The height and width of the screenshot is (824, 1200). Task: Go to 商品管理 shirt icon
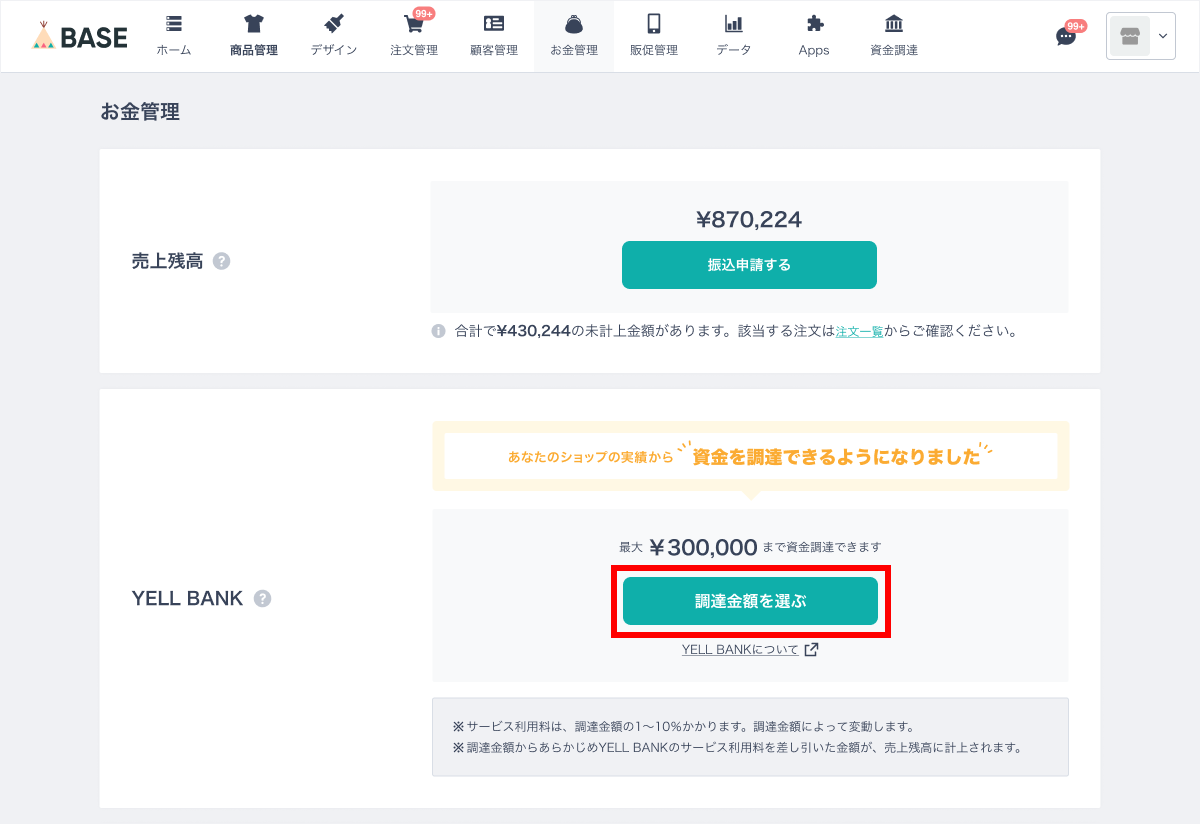[x=254, y=24]
